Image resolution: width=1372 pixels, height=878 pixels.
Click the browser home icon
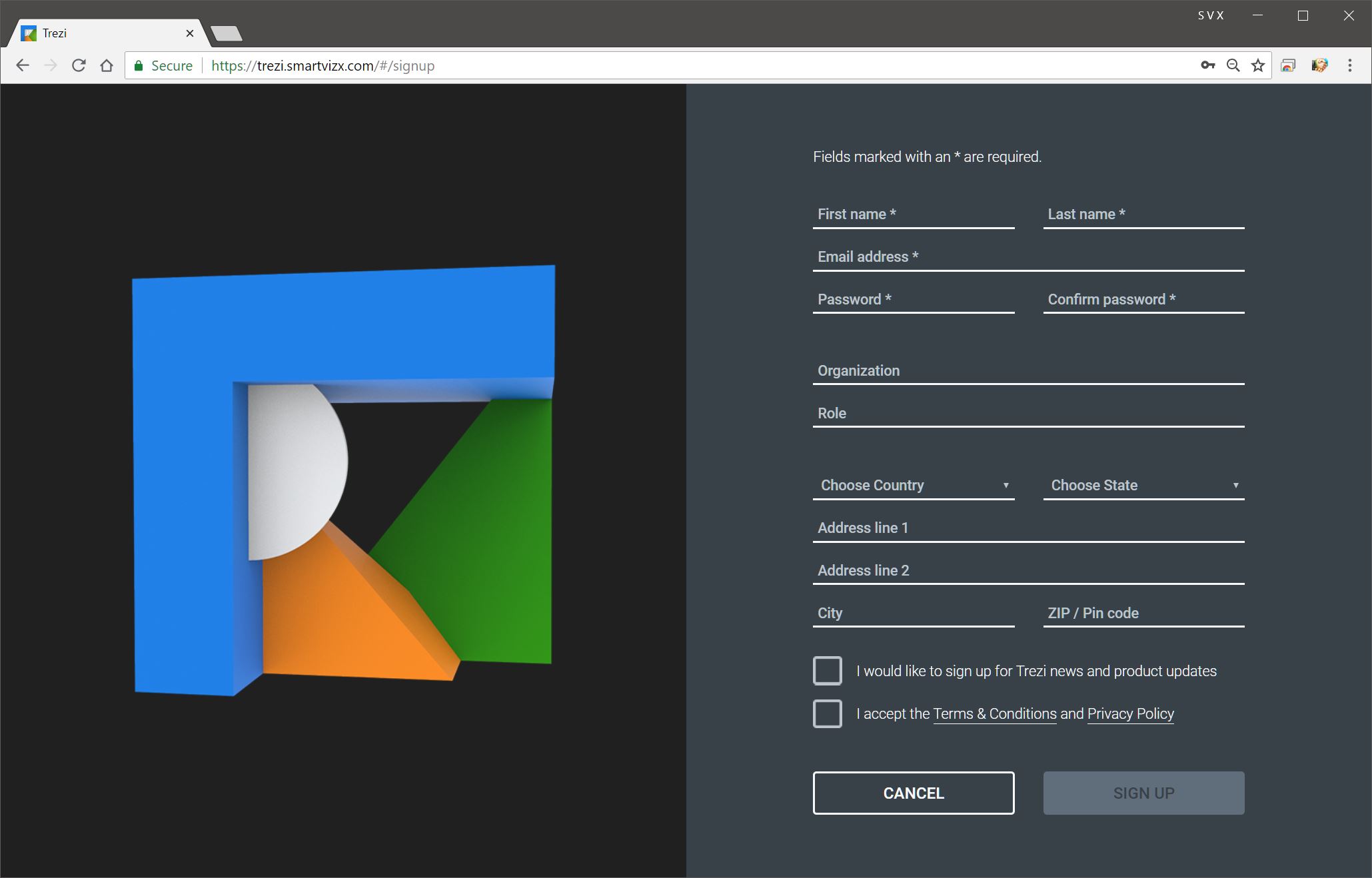click(107, 65)
